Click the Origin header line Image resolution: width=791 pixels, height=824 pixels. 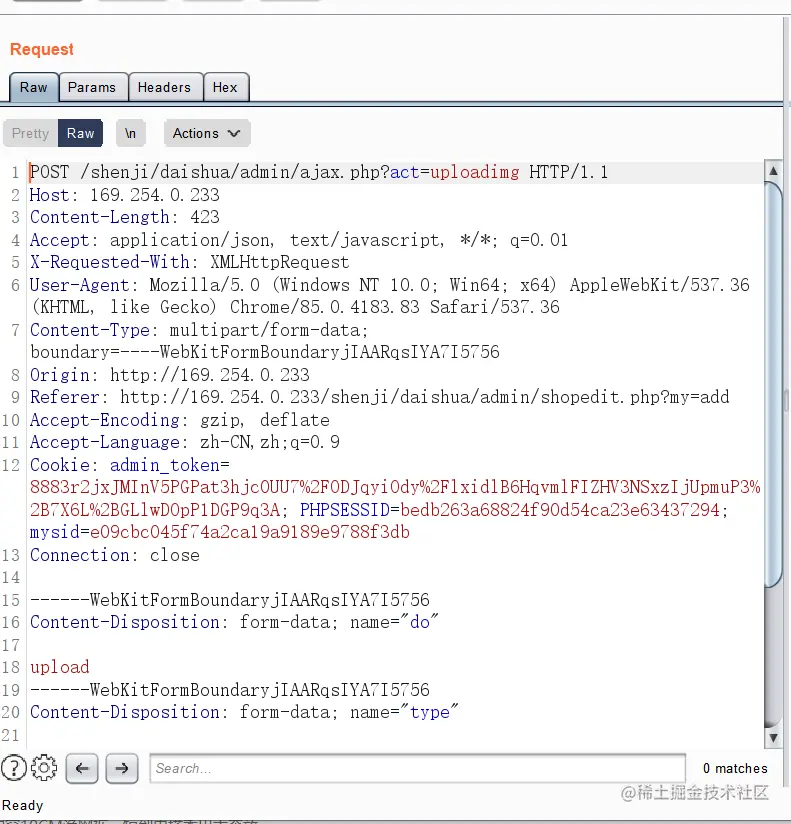169,375
